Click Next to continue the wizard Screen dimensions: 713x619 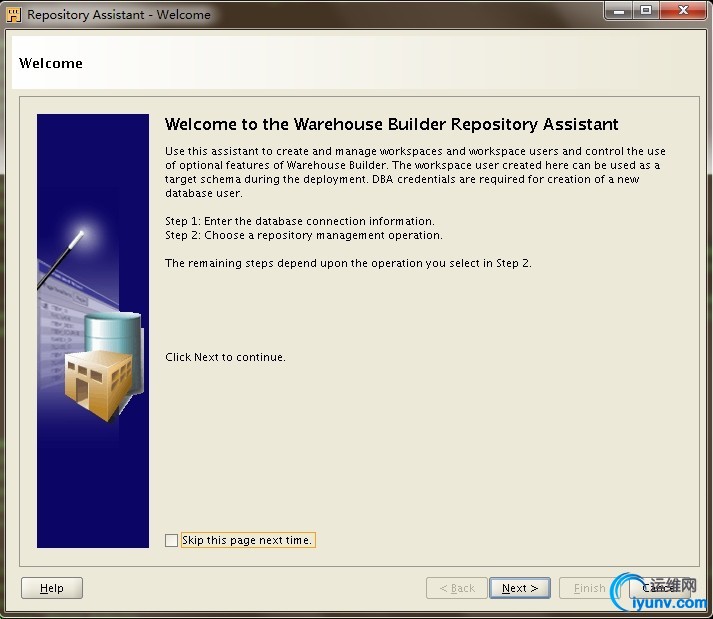(x=520, y=588)
